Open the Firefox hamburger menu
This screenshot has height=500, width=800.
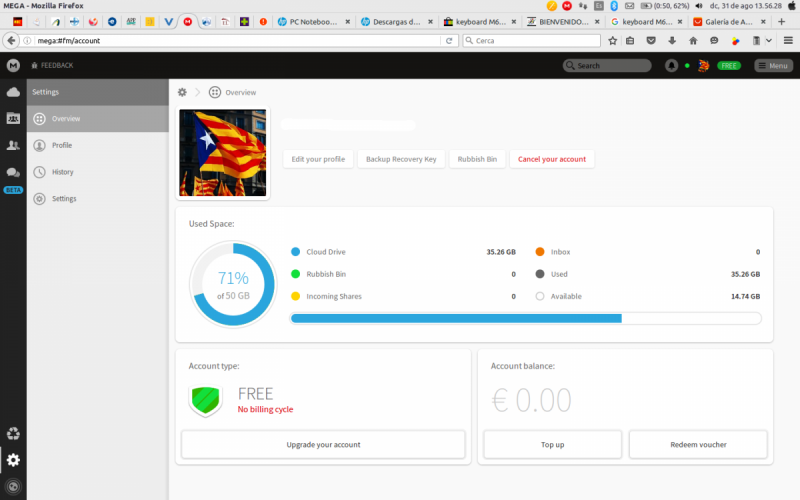coord(788,41)
